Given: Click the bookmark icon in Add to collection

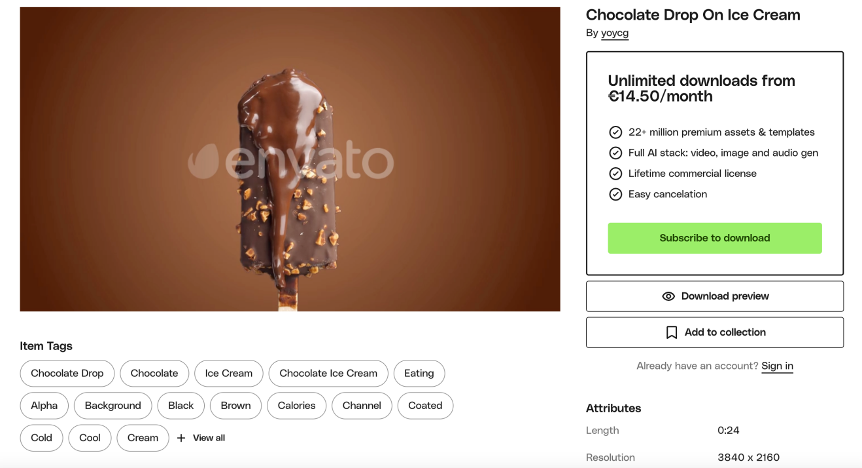Looking at the screenshot, I should pyautogui.click(x=671, y=333).
